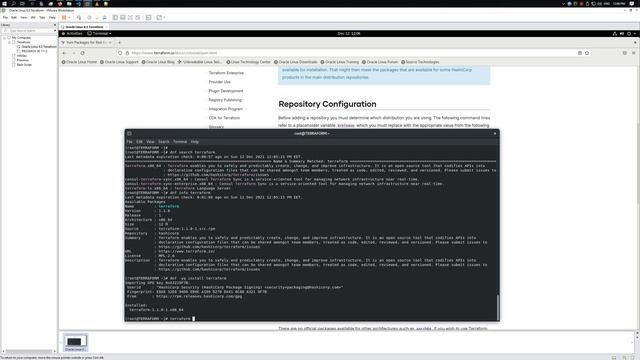This screenshot has height=360, width=640.
Task: Open power options dropdown arrow in VMware
Action: [x=69, y=18]
